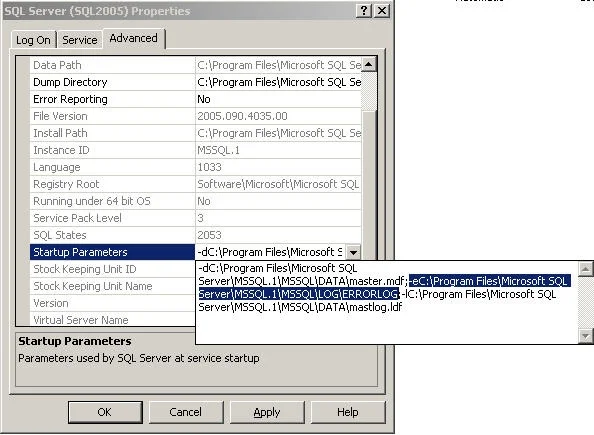Viewport: 594px width, 435px height.
Task: Click the Data Path value text
Action: [279, 65]
